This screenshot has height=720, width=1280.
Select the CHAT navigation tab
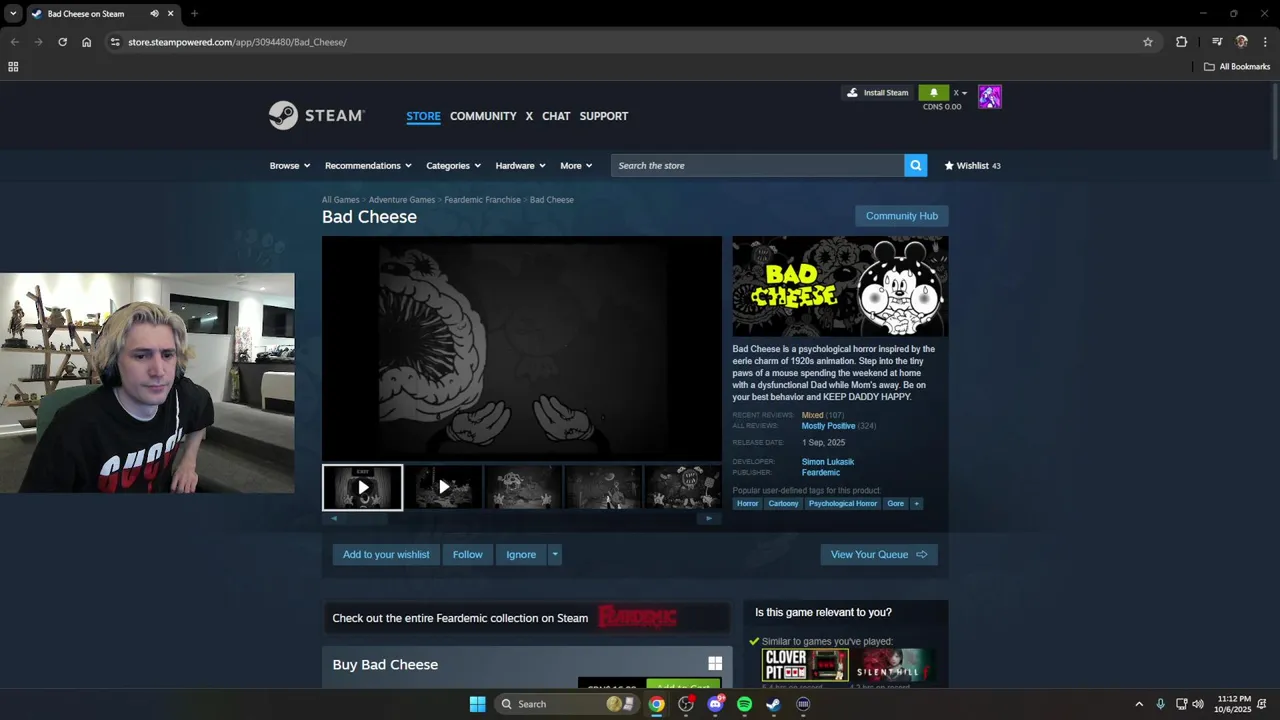(556, 116)
